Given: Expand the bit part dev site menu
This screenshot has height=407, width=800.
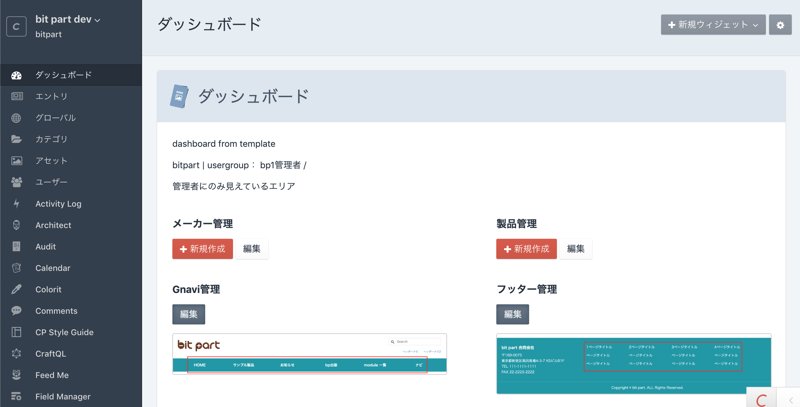Looking at the screenshot, I should (x=68, y=19).
